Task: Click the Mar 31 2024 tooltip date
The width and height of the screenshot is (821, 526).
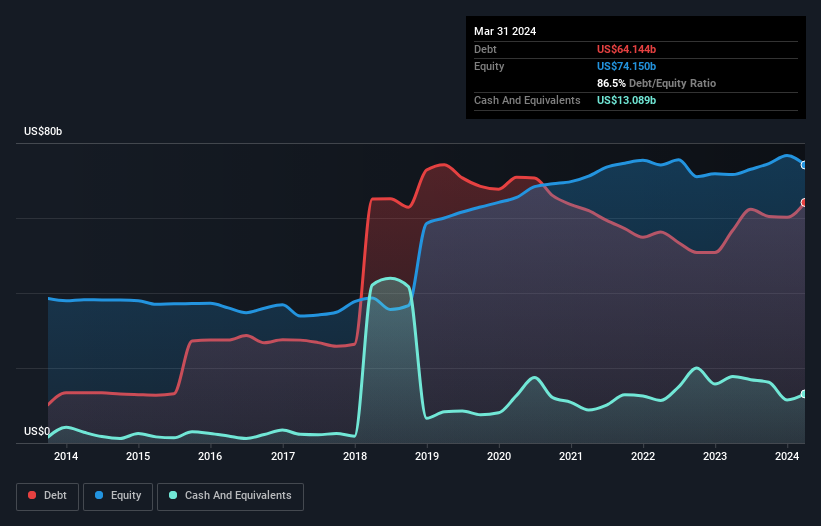Action: tap(505, 31)
